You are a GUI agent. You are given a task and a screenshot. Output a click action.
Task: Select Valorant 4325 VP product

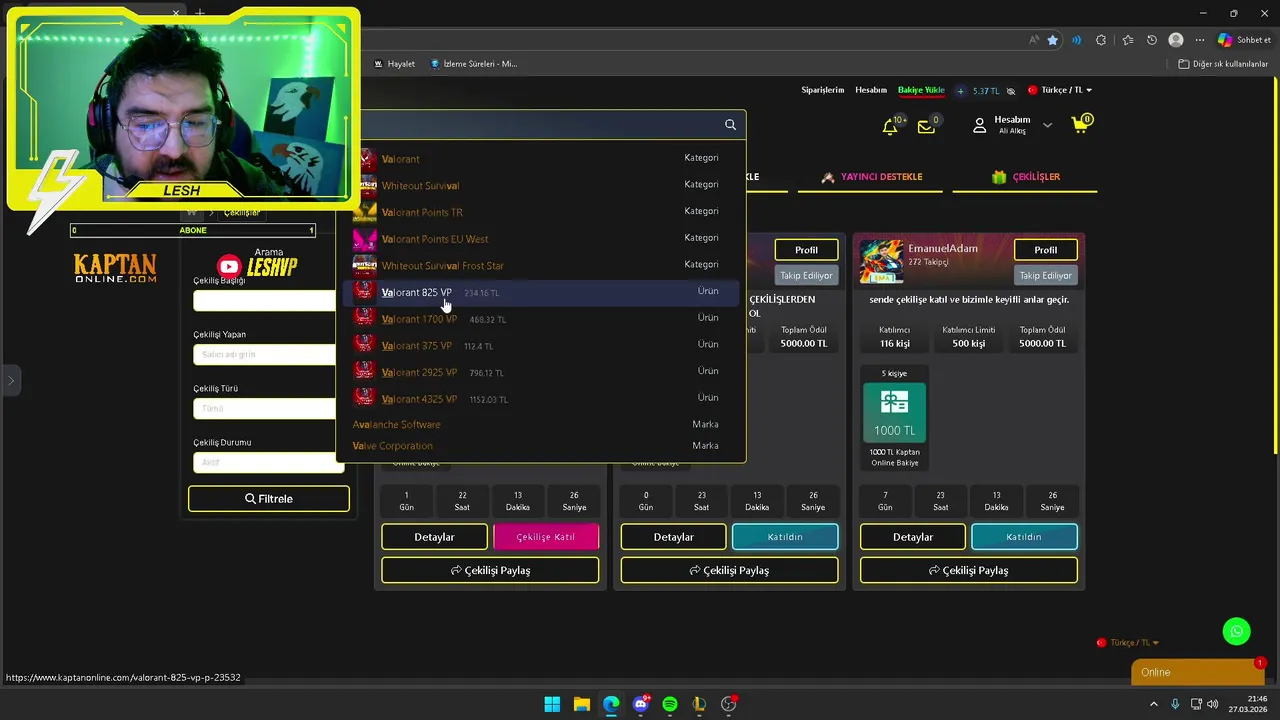click(x=541, y=398)
